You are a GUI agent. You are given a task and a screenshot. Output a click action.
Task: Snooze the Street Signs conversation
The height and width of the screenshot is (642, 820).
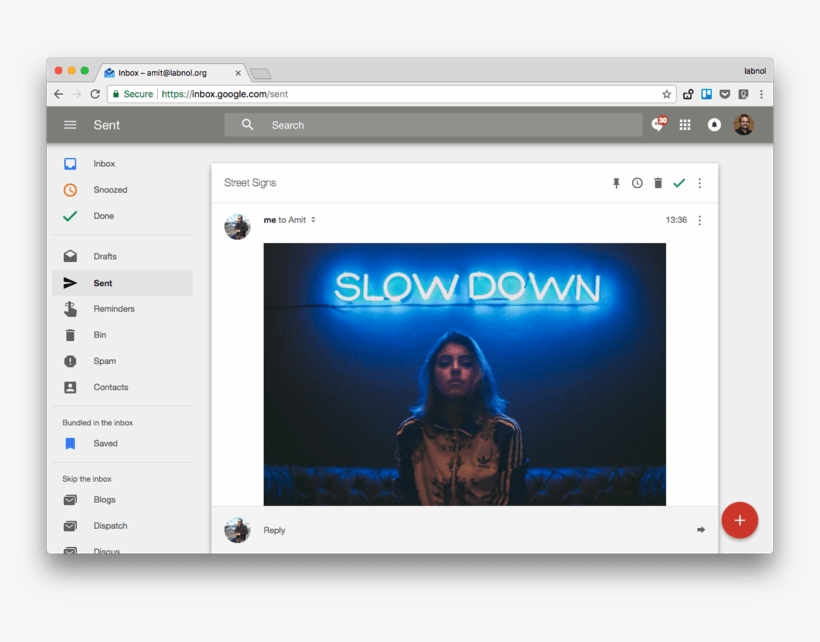pos(637,183)
